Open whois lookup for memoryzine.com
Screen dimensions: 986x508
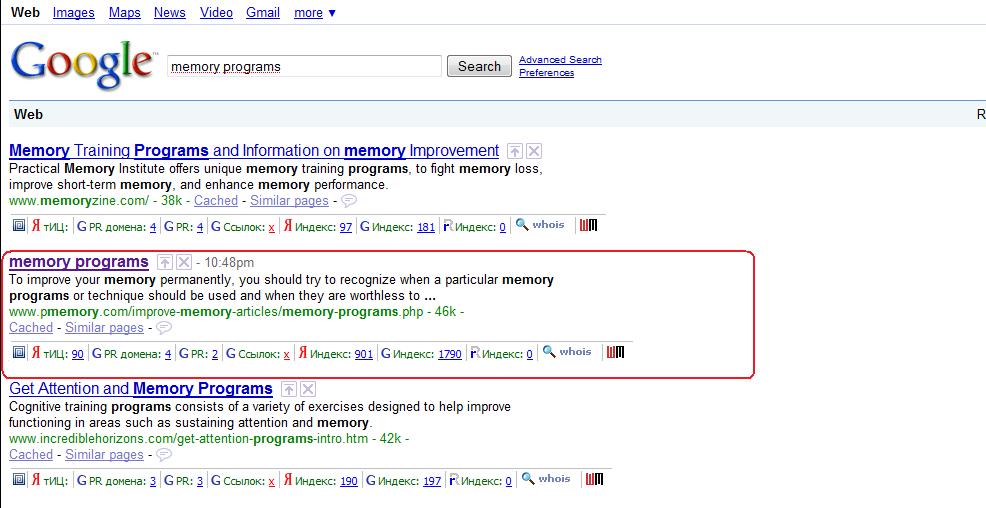540,224
